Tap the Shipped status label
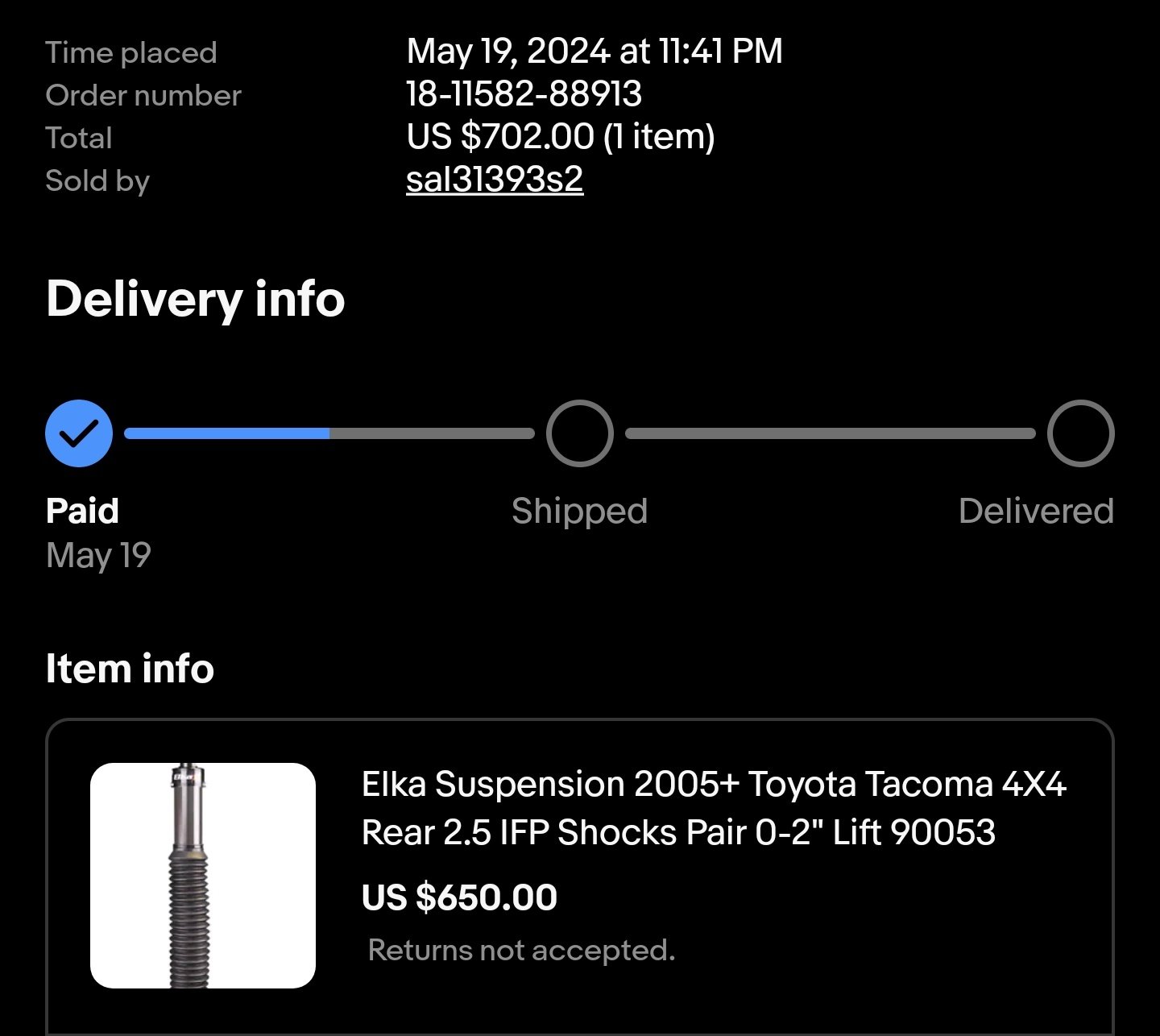Viewport: 1160px width, 1036px height. 580,511
